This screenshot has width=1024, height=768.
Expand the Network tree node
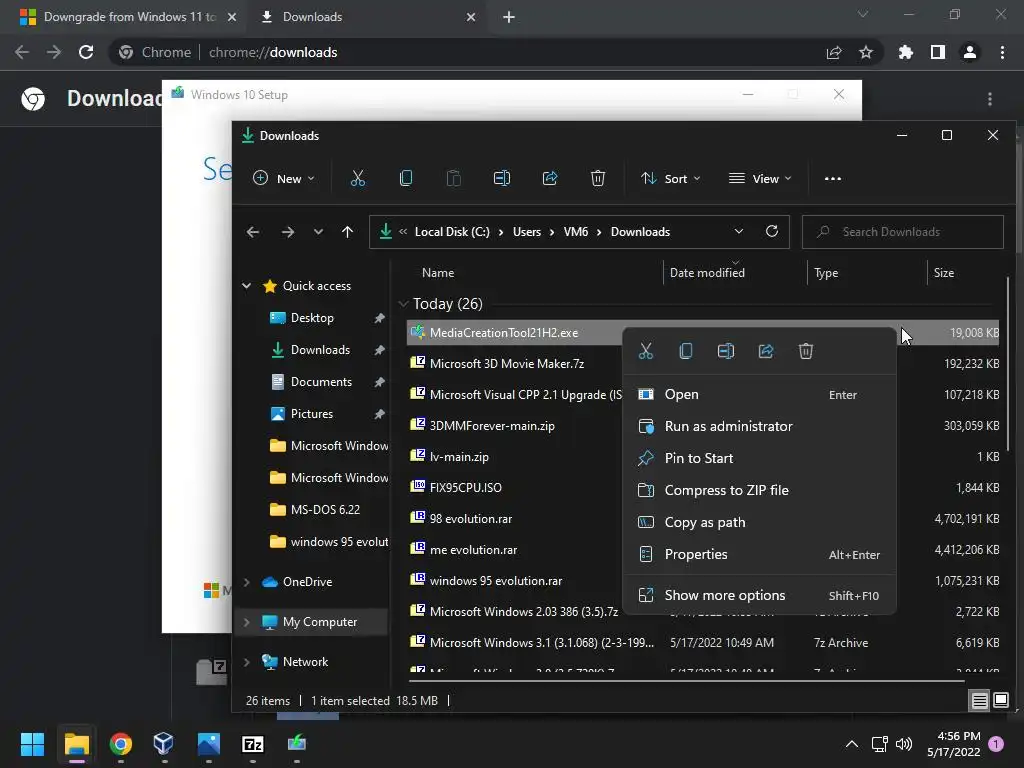pyautogui.click(x=247, y=662)
